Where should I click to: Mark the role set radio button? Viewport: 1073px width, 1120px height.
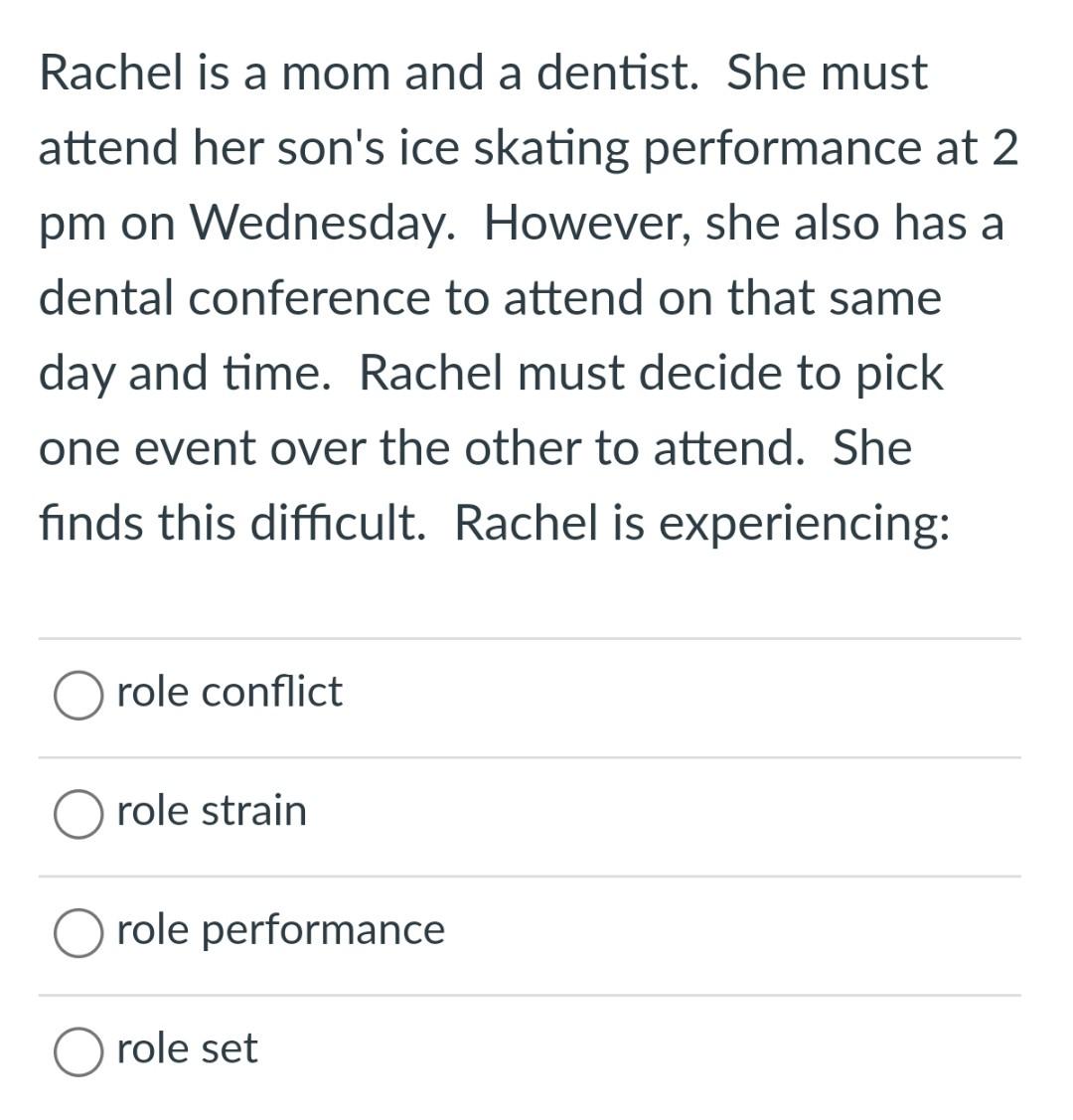point(77,1051)
